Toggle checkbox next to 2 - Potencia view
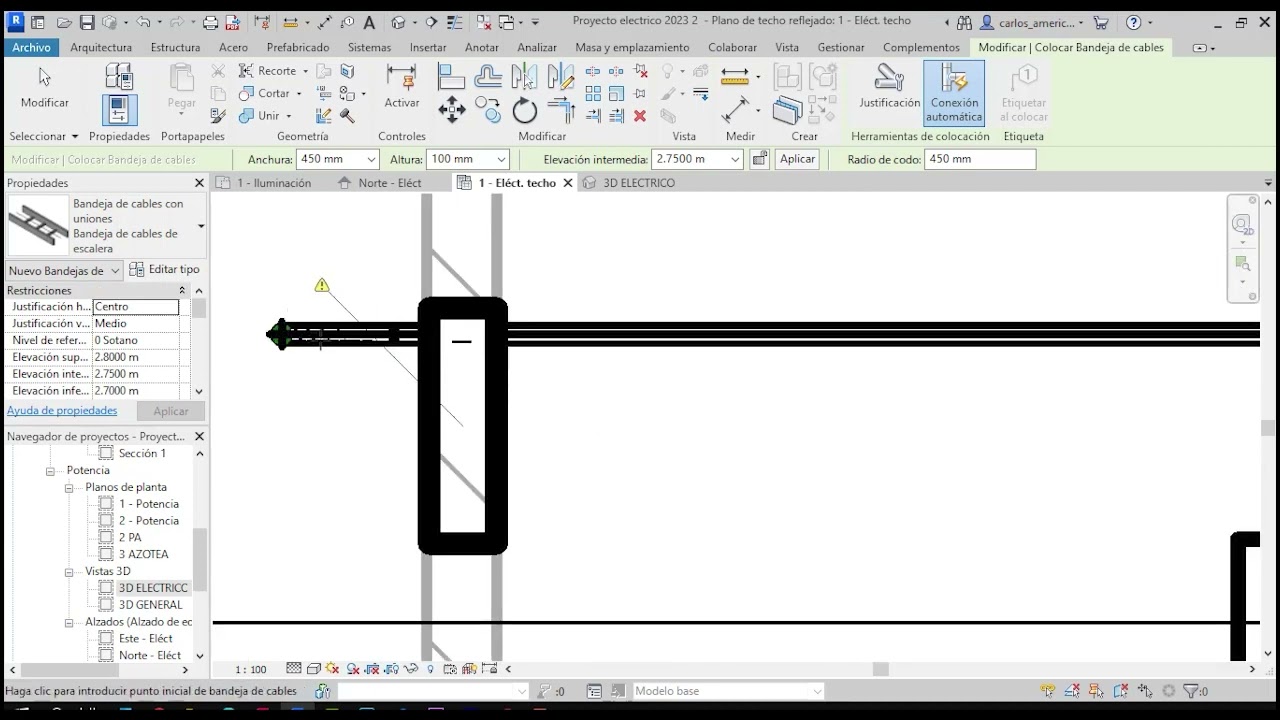This screenshot has width=1280, height=720. 106,521
